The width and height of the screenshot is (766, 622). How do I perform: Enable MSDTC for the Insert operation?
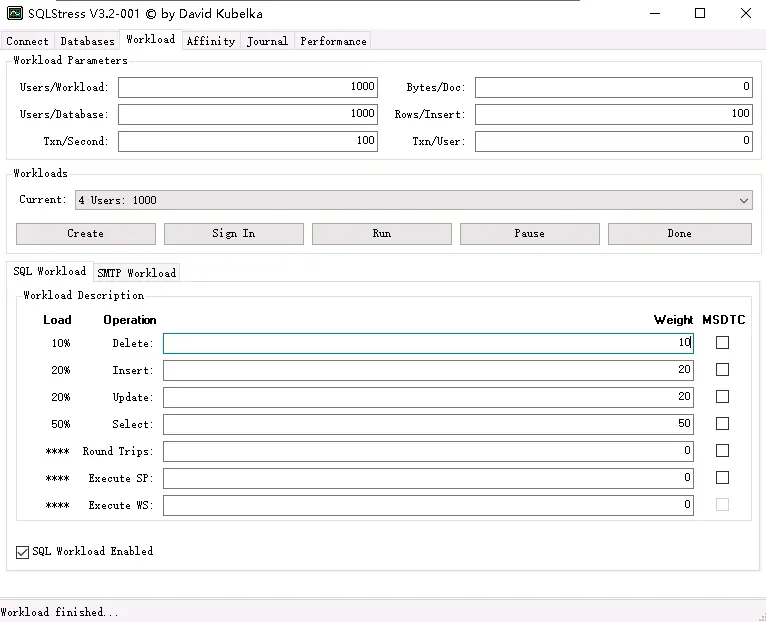pos(723,369)
